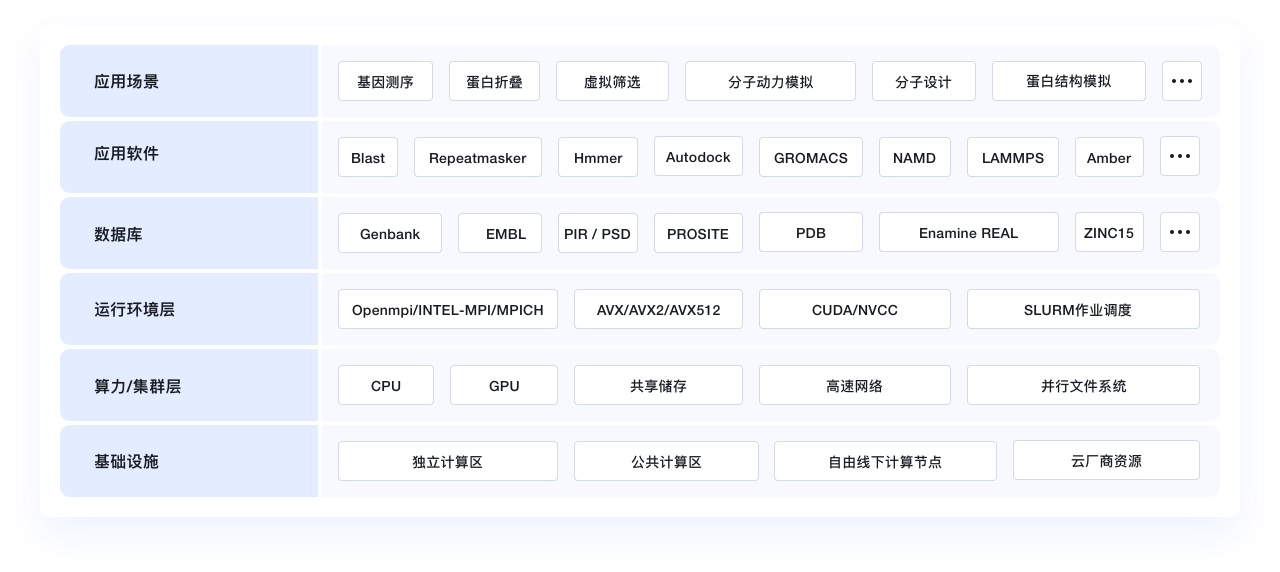1280x572 pixels.
Task: Click the 独立计算区 box
Action: coord(448,461)
